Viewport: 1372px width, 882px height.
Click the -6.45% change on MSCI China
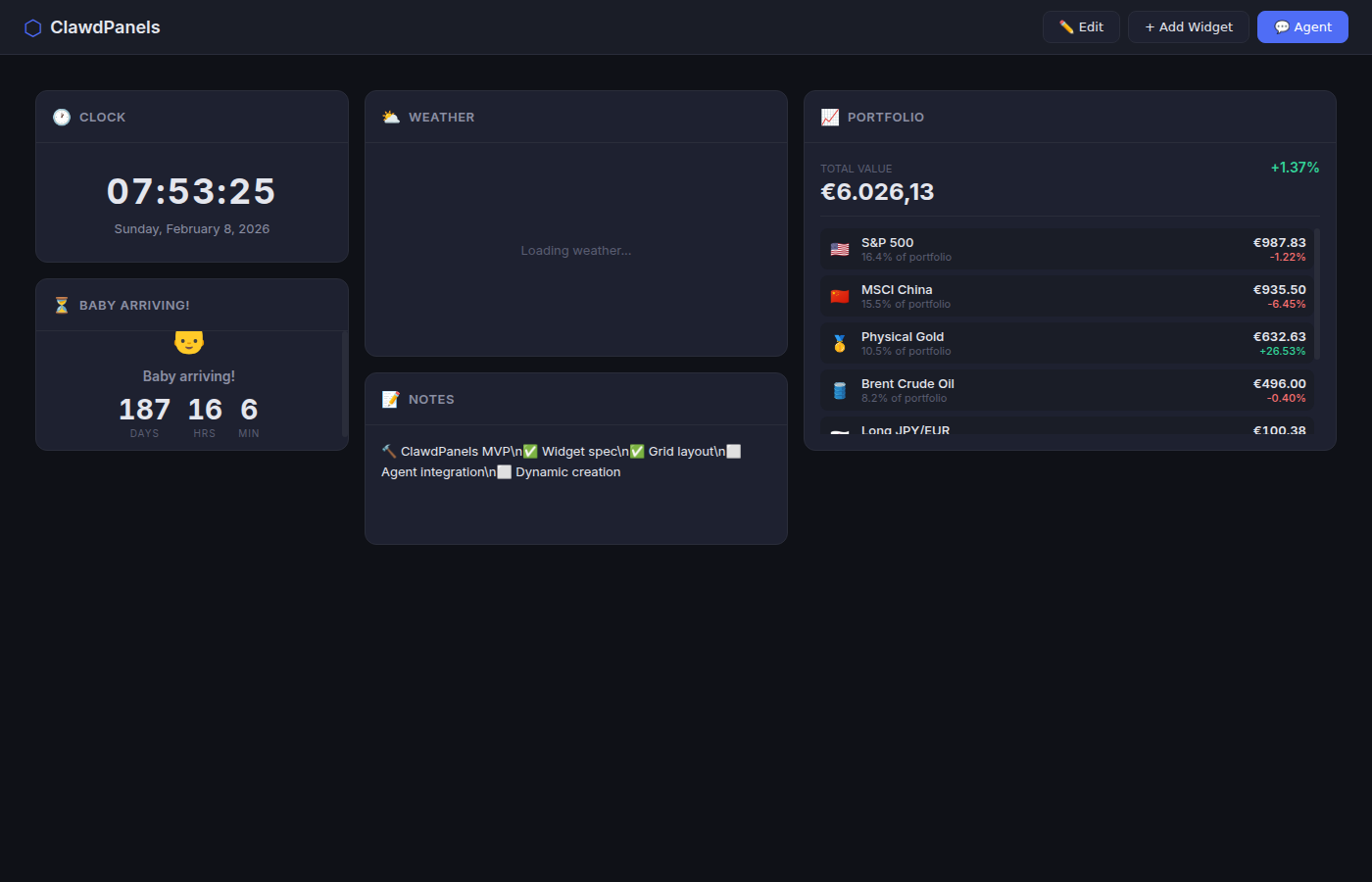1286,304
